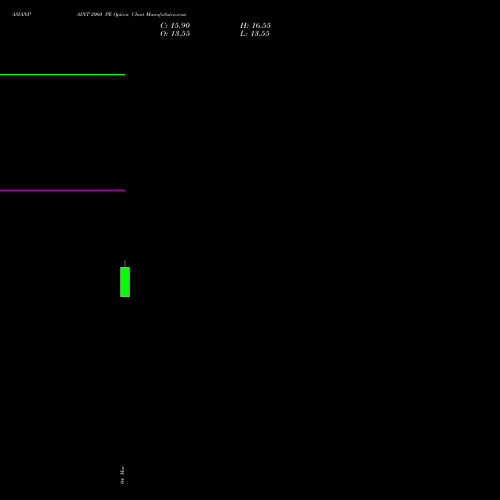The image size is (500, 500).
Task: Click the close value C: 15.90
Action: coord(175,26)
